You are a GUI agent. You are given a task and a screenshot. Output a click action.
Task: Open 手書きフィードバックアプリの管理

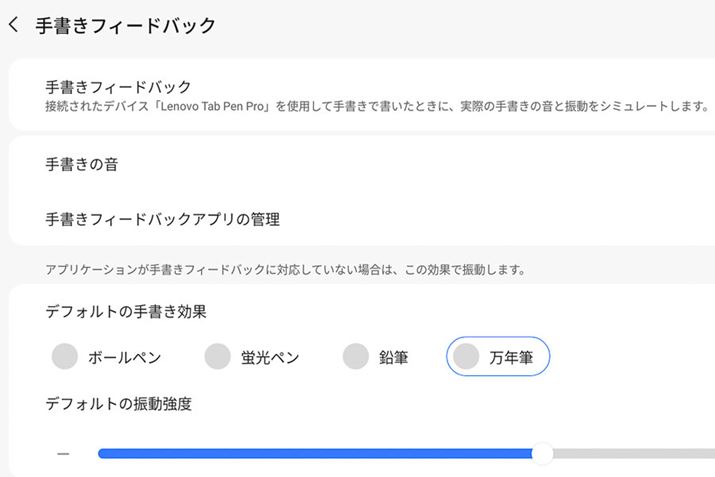point(162,219)
